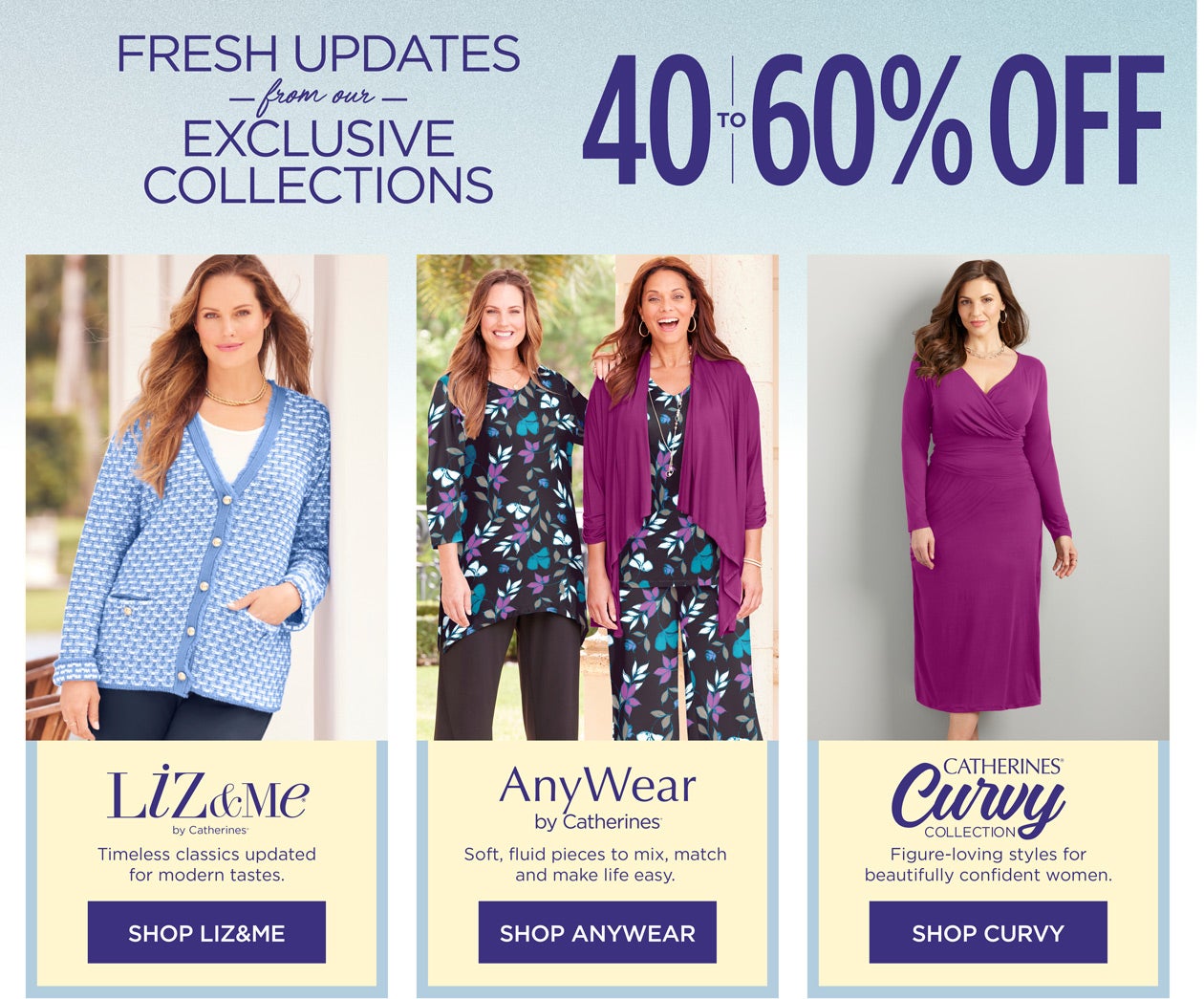Click the SHOP ANYWEAR button
Viewport: 1204px width, 999px height.
point(597,932)
